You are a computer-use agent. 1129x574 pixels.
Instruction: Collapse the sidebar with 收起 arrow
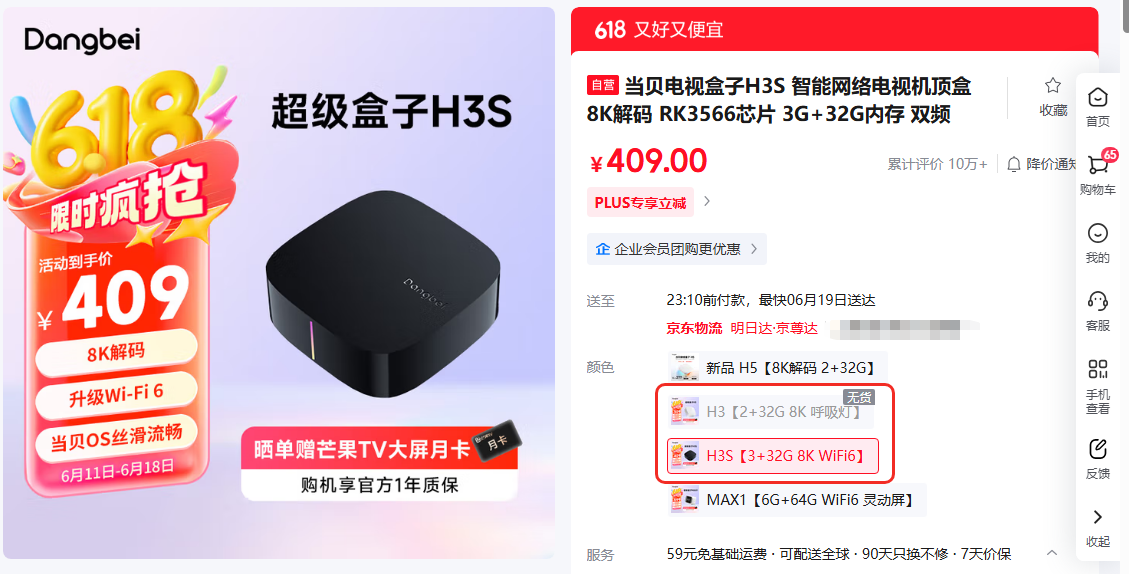(x=1097, y=516)
